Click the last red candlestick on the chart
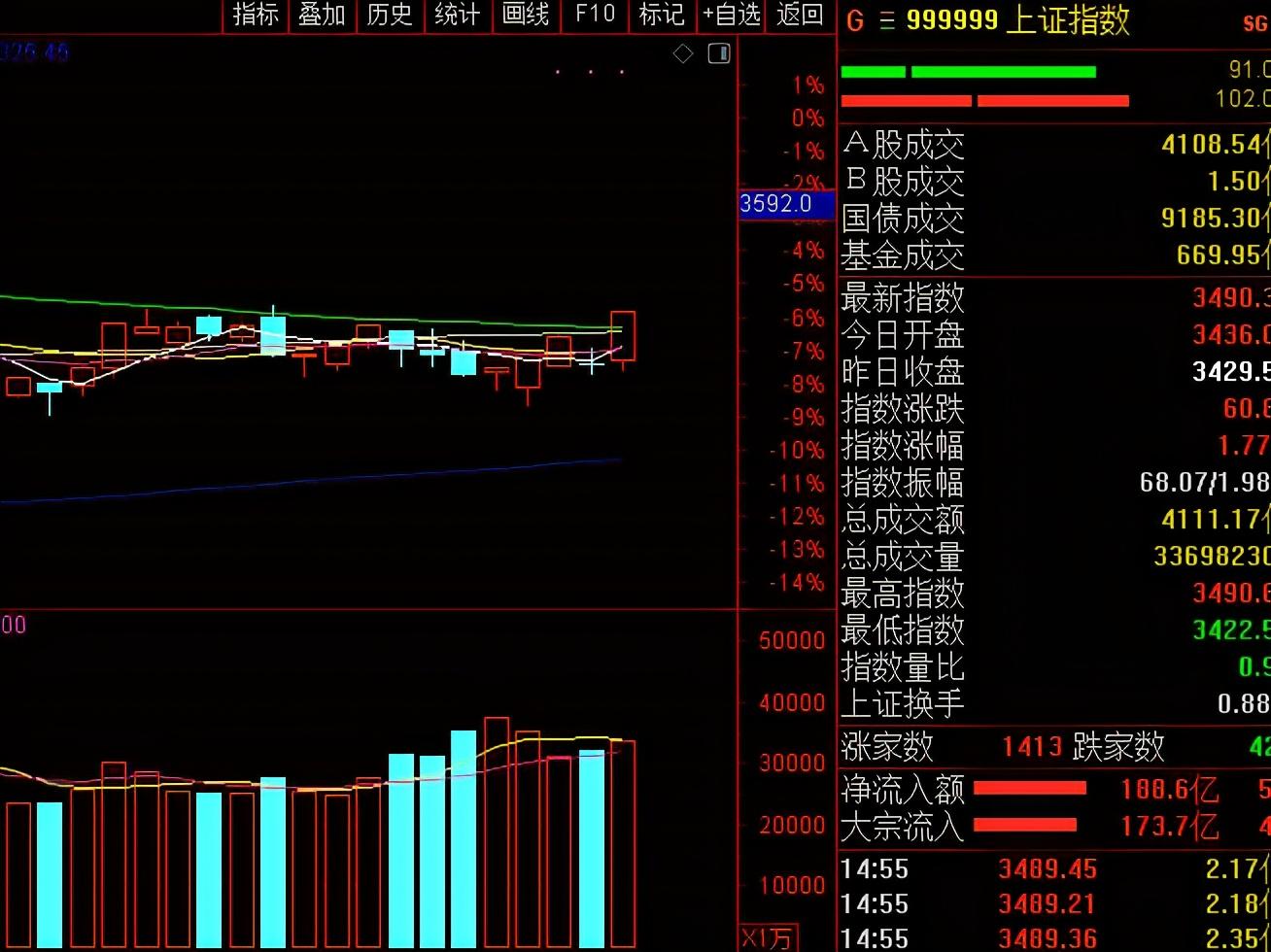Viewport: 1271px width, 952px height. 623,336
